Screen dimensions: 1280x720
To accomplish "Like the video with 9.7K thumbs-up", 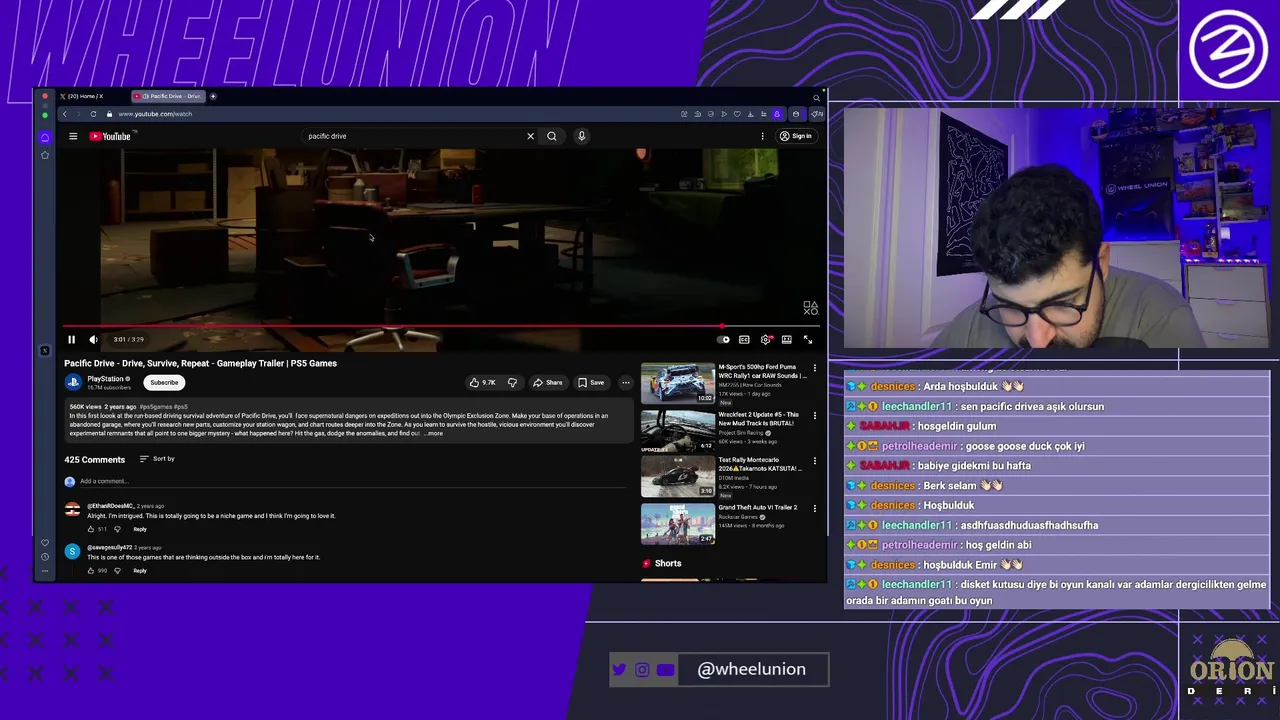I will [483, 382].
